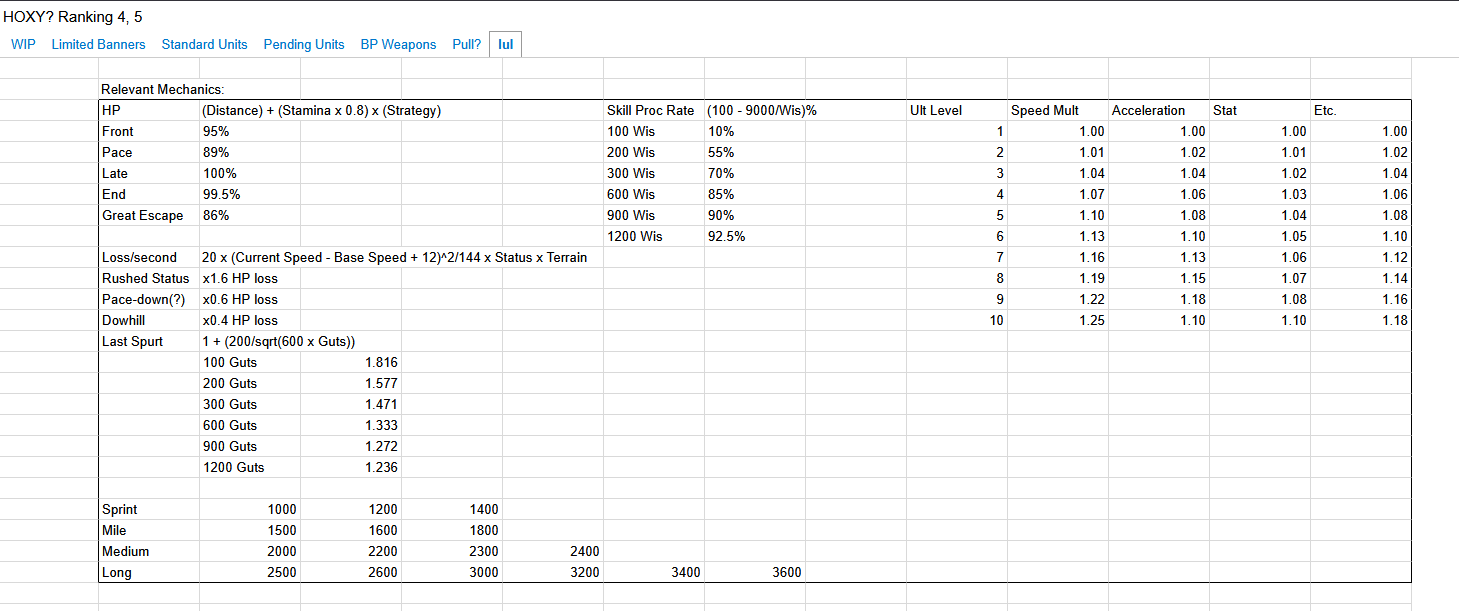Viewport: 1459px width, 611px height.
Task: Click the 'HOXY? Ranking 4, 5' title
Action: [x=73, y=16]
